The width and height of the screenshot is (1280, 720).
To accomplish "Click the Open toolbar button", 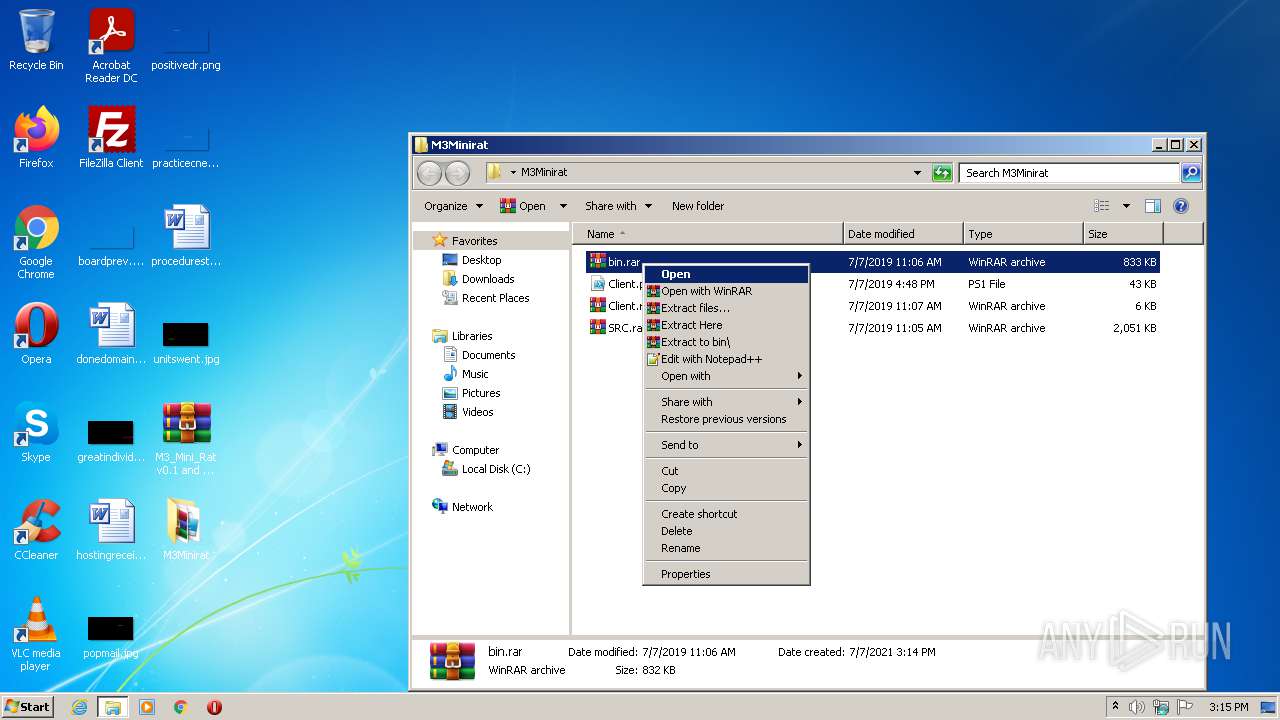I will click(x=524, y=206).
